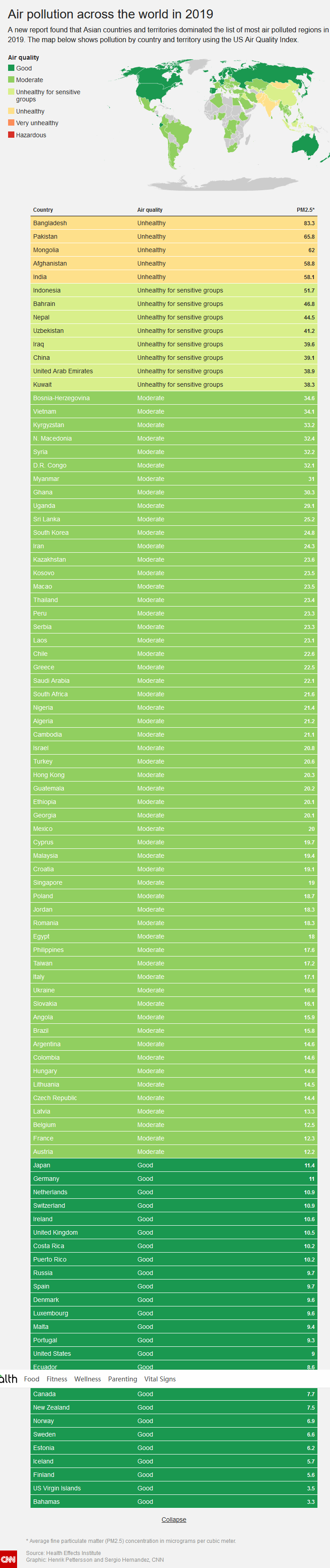The height and width of the screenshot is (1568, 330).
Task: Click the red Hazardous legend swatch
Action: click(11, 135)
